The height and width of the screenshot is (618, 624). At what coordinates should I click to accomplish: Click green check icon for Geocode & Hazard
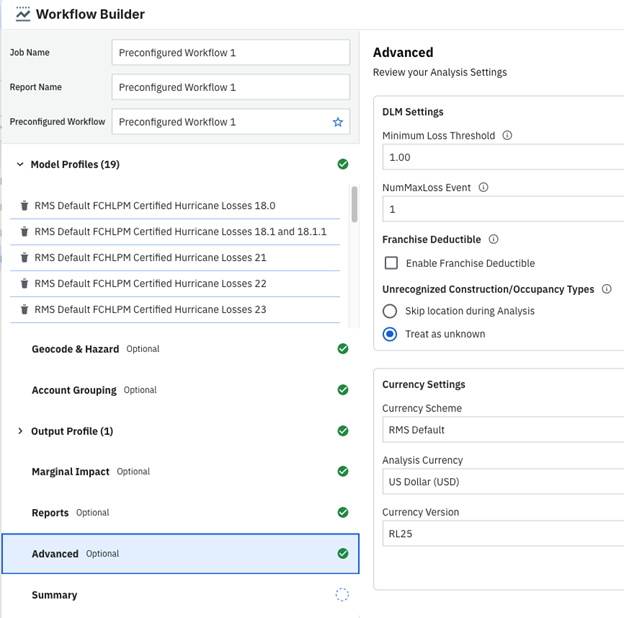343,349
